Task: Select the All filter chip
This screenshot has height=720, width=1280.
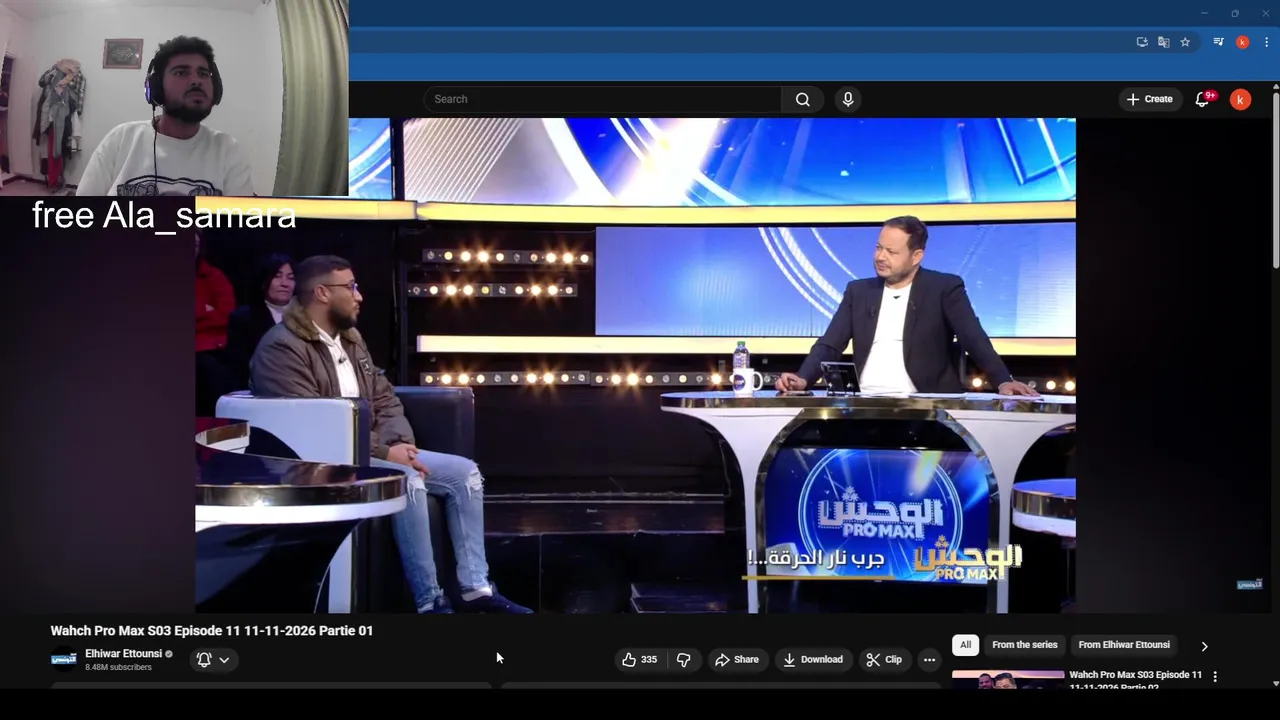Action: tap(965, 645)
